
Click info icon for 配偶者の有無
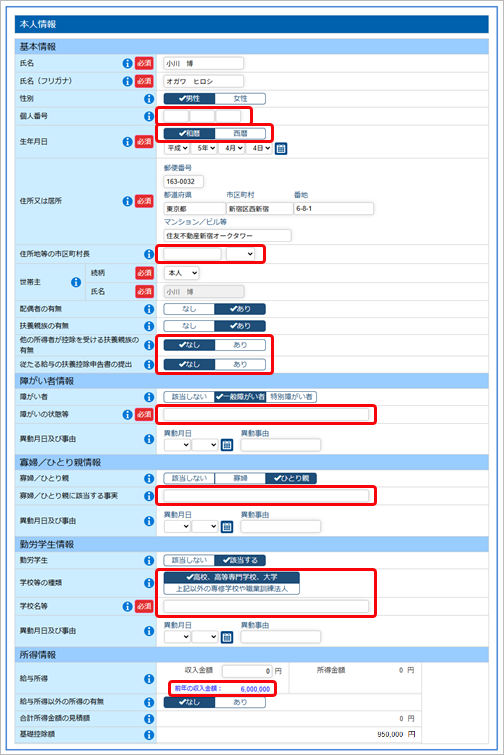[x=149, y=309]
